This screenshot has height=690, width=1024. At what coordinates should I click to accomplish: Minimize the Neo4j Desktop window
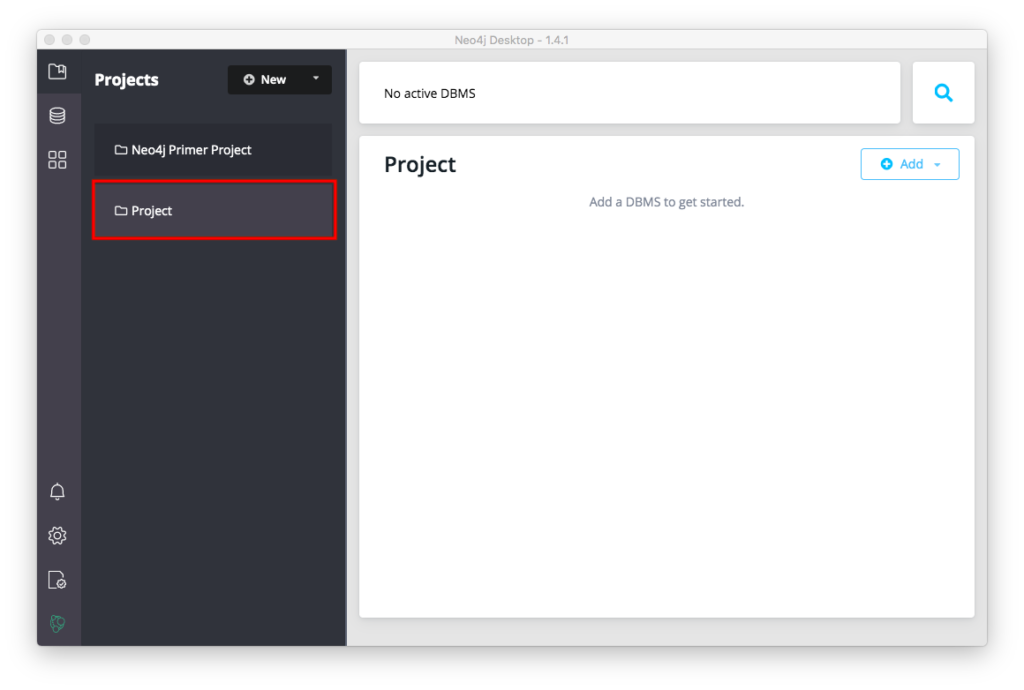point(67,39)
